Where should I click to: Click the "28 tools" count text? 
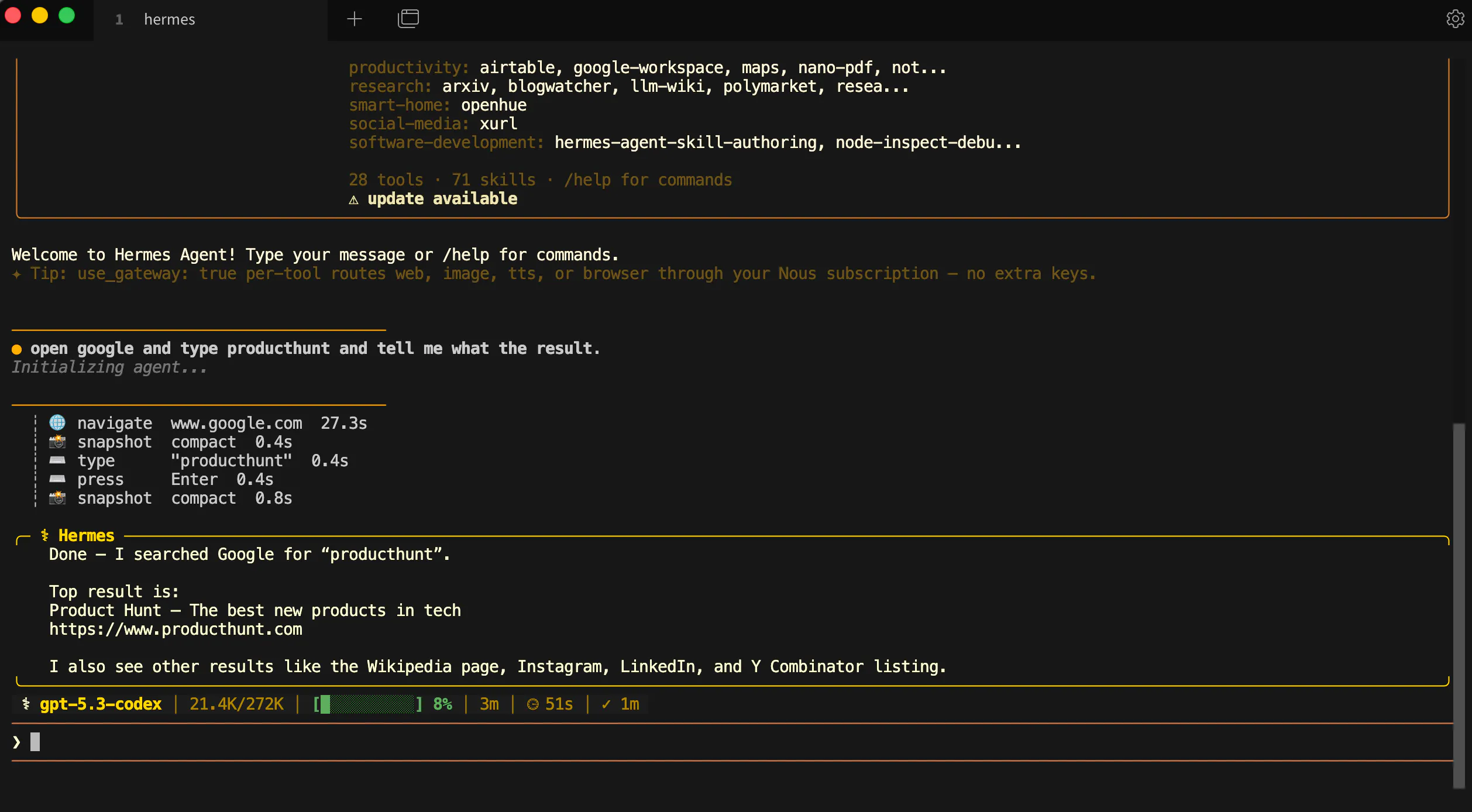[386, 180]
